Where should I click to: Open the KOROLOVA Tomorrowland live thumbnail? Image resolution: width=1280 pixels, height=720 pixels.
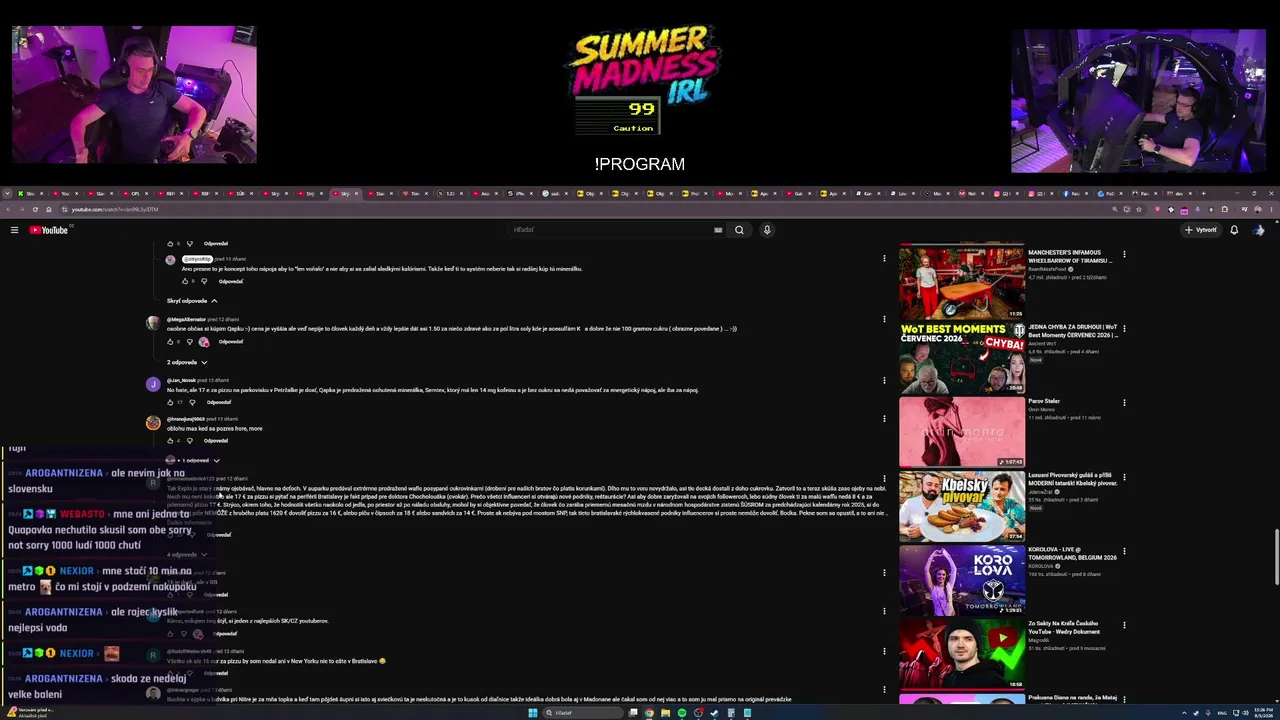click(x=962, y=580)
